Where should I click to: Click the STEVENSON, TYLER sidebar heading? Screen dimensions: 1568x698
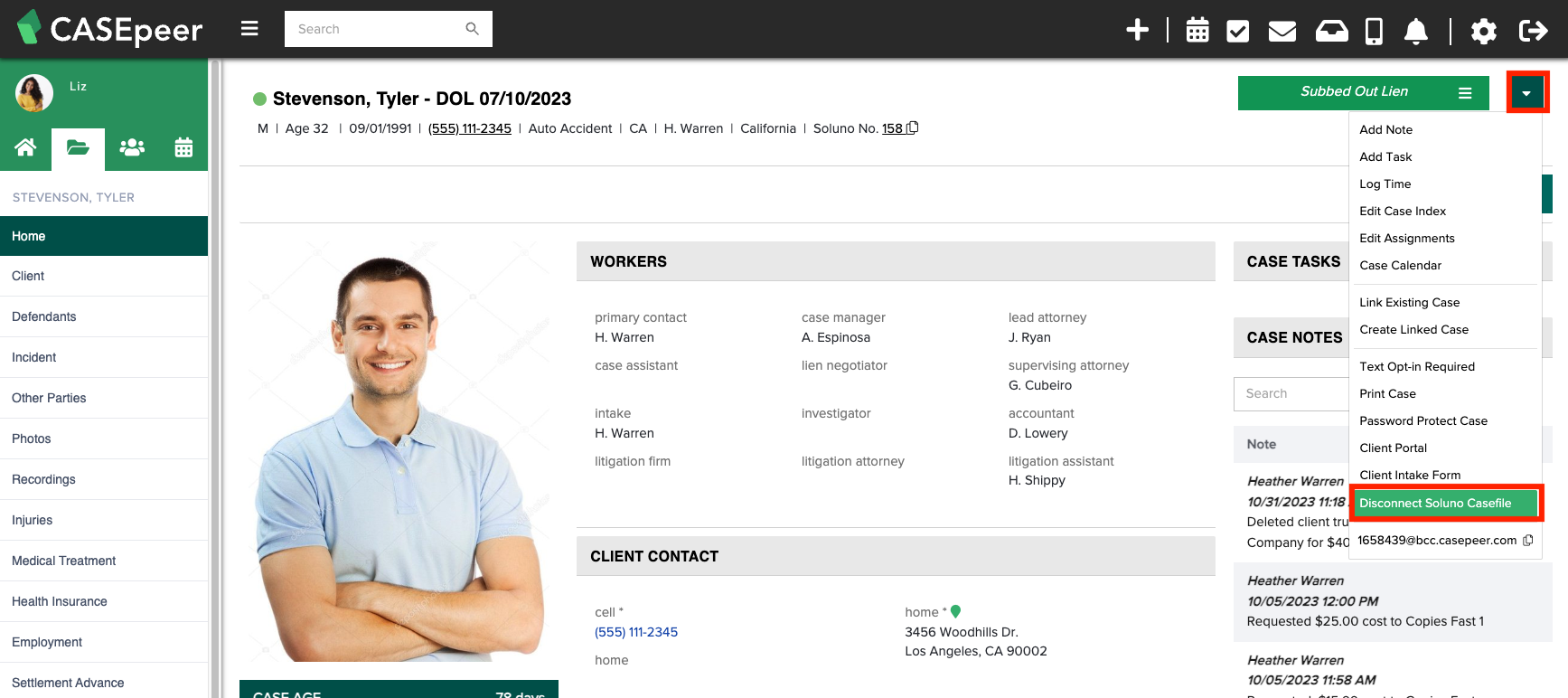73,197
